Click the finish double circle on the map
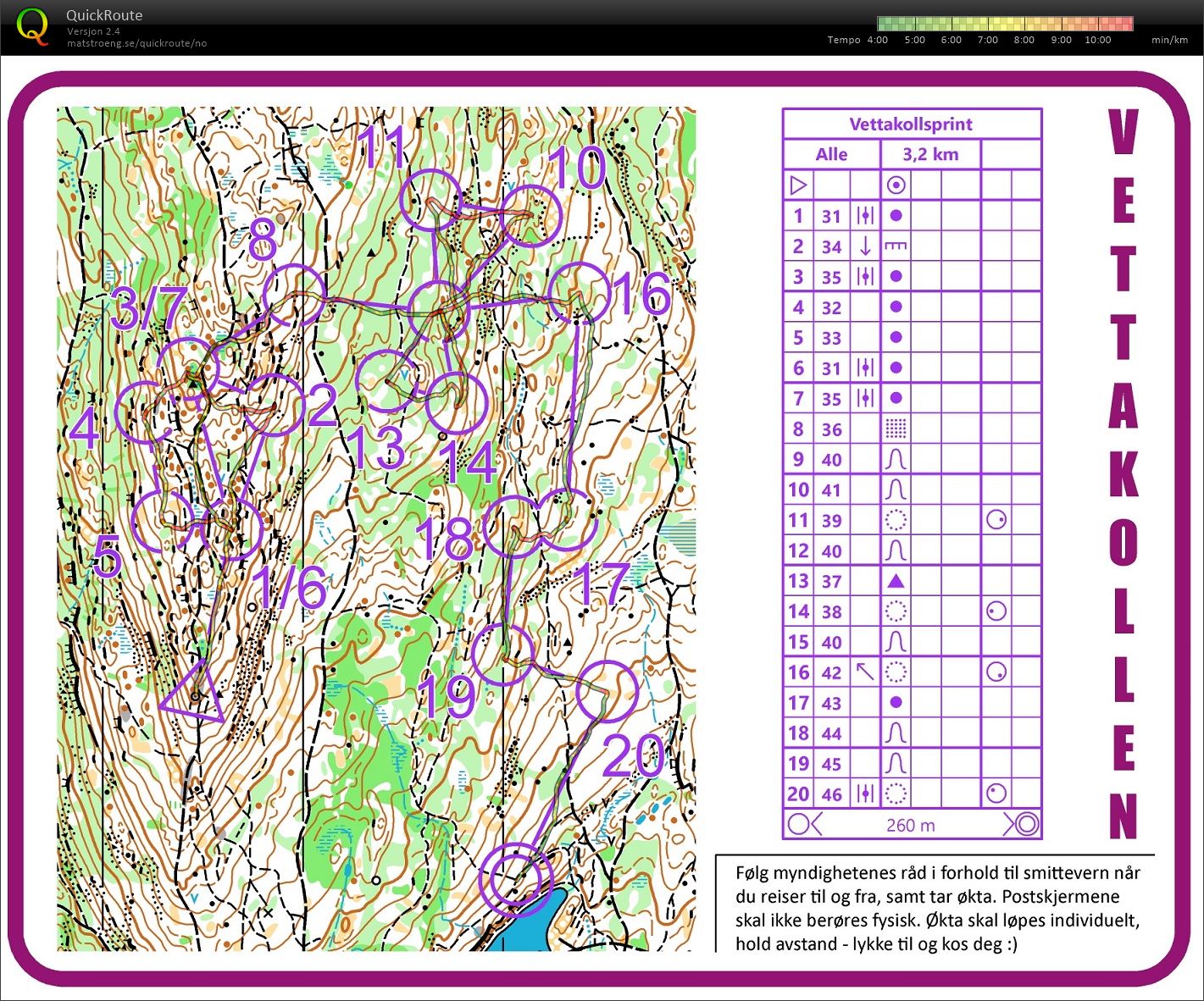This screenshot has height=1001, width=1204. pos(515,879)
